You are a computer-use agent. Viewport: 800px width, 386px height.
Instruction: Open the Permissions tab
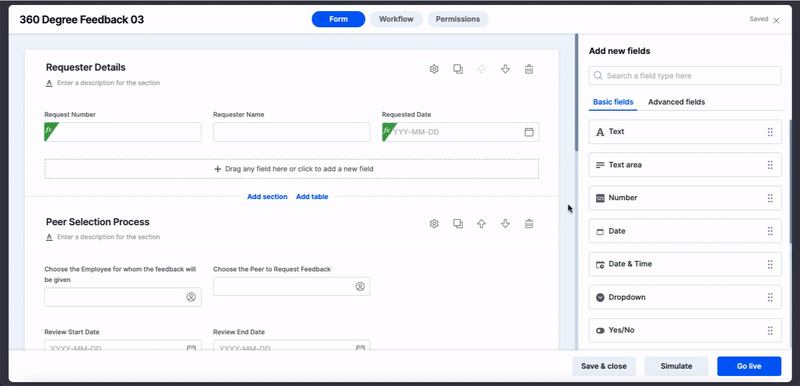click(458, 19)
